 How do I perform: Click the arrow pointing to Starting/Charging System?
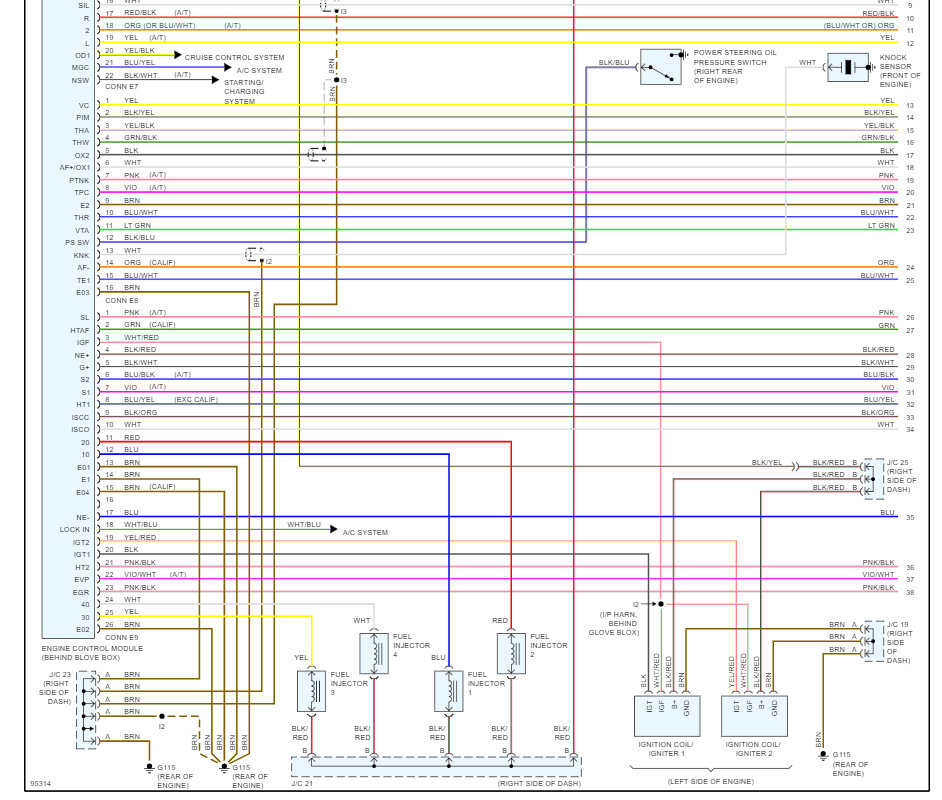click(x=216, y=79)
